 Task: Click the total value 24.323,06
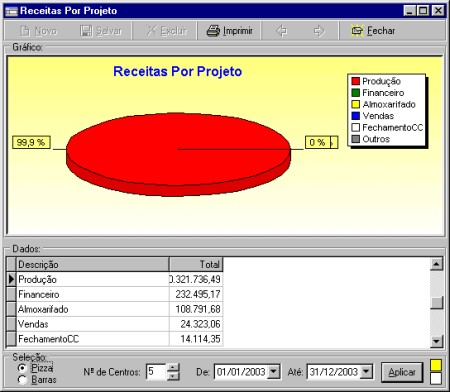click(x=200, y=324)
